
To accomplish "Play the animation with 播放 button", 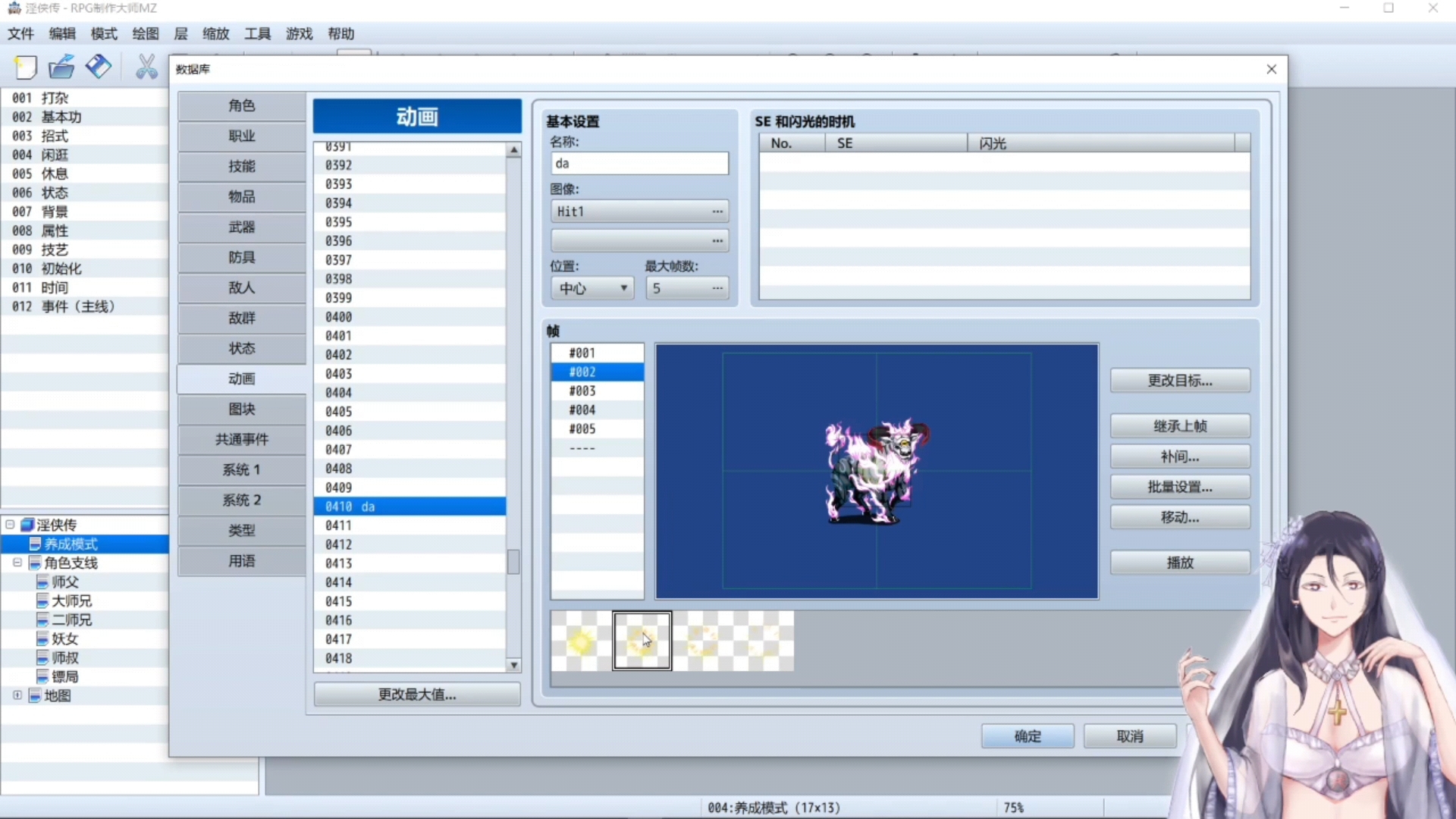I will coord(1180,563).
